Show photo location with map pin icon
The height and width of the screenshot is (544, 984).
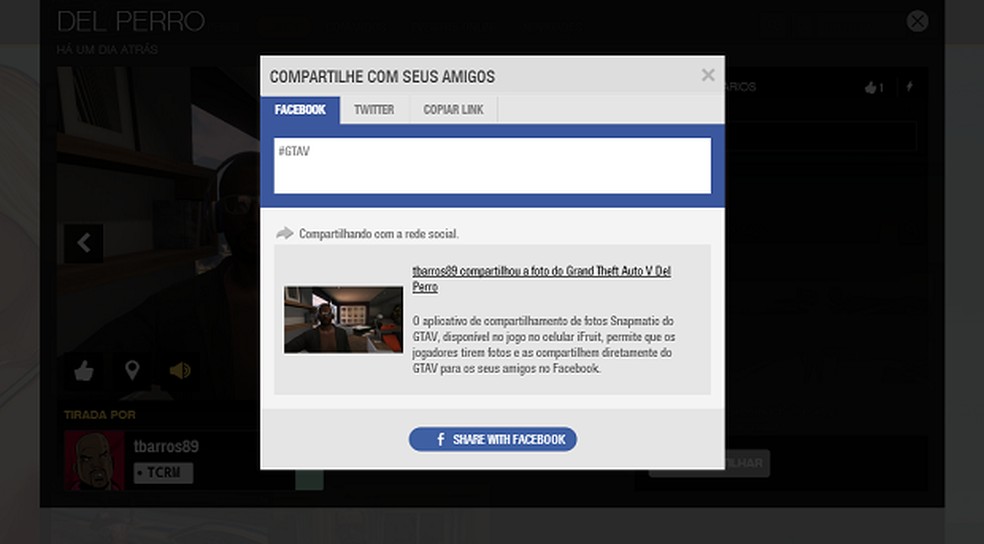[x=132, y=371]
